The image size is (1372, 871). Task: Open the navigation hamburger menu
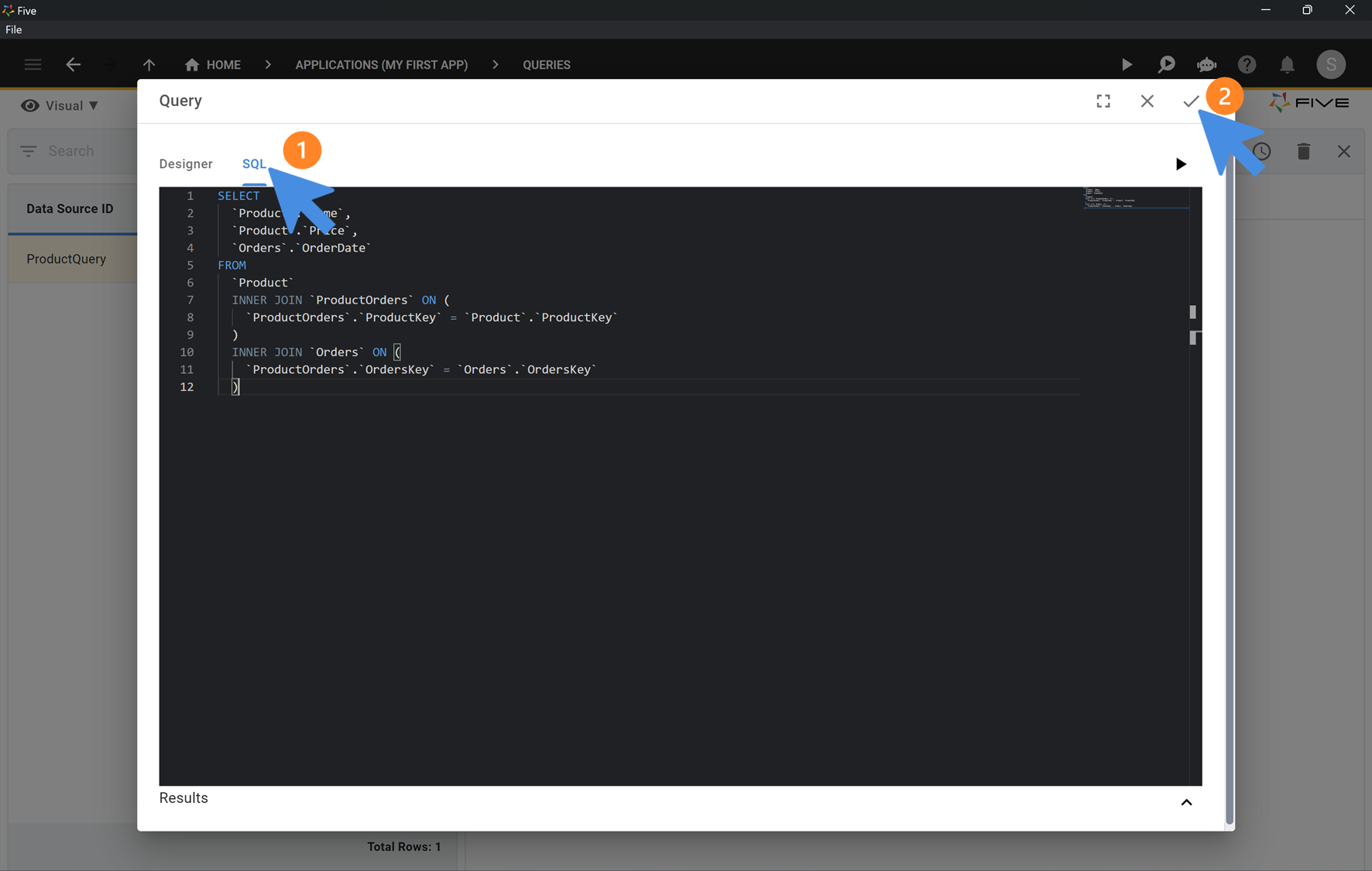33,64
